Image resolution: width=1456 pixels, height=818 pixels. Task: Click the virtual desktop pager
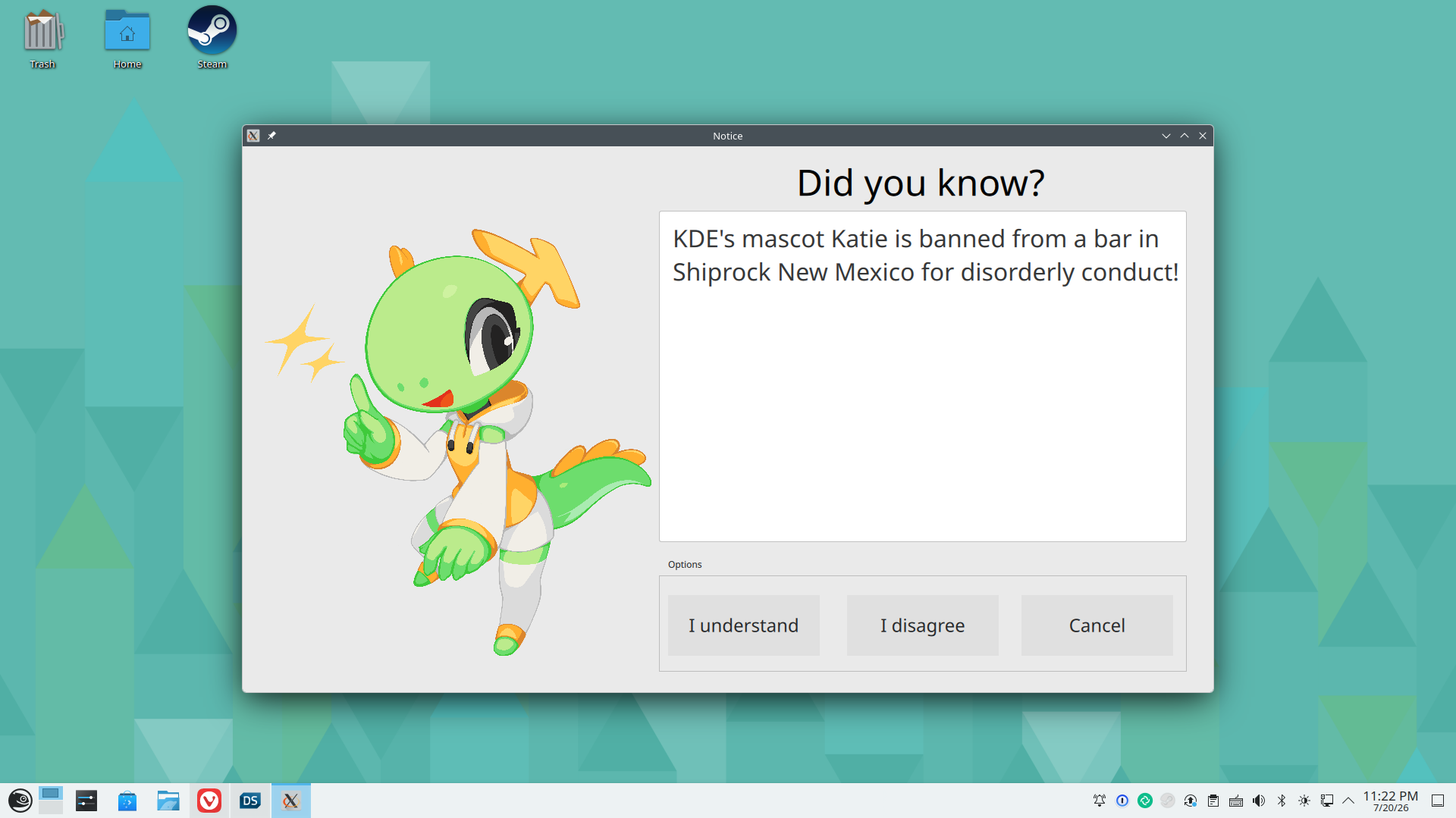pyautogui.click(x=51, y=801)
